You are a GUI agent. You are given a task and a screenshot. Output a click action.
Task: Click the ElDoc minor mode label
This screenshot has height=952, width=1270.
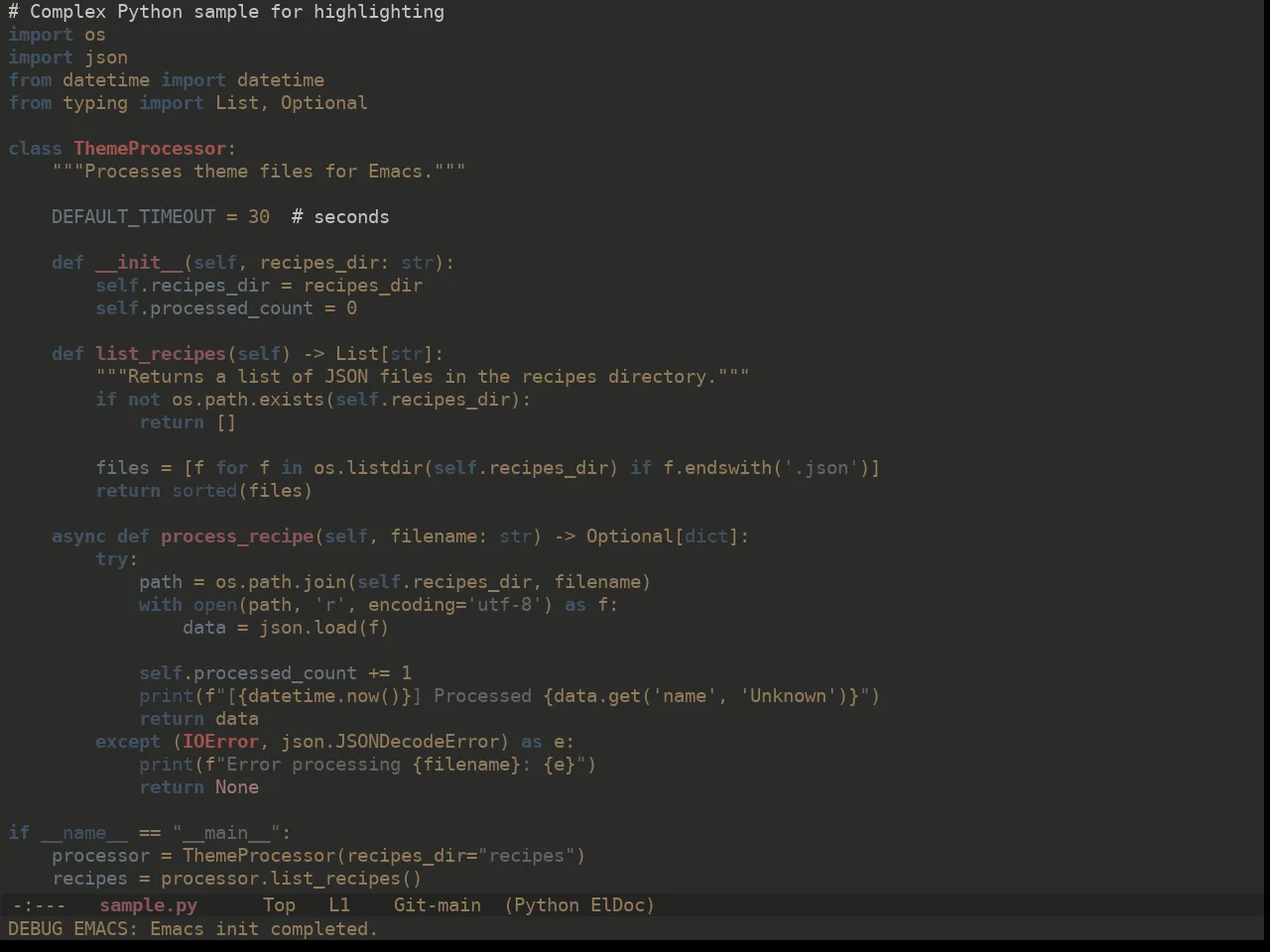click(618, 905)
